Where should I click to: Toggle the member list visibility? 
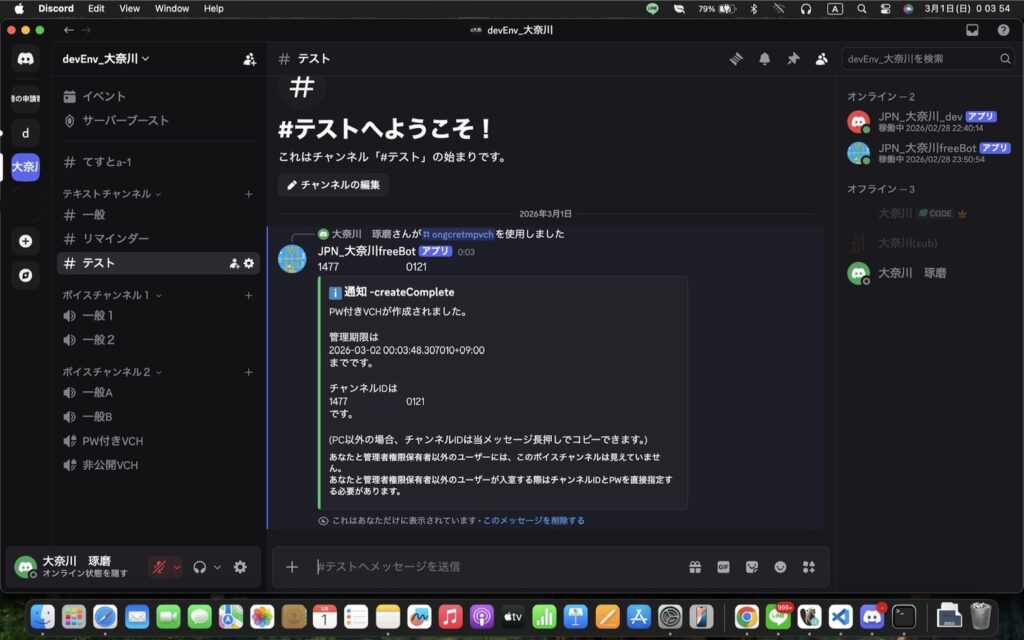(x=821, y=59)
